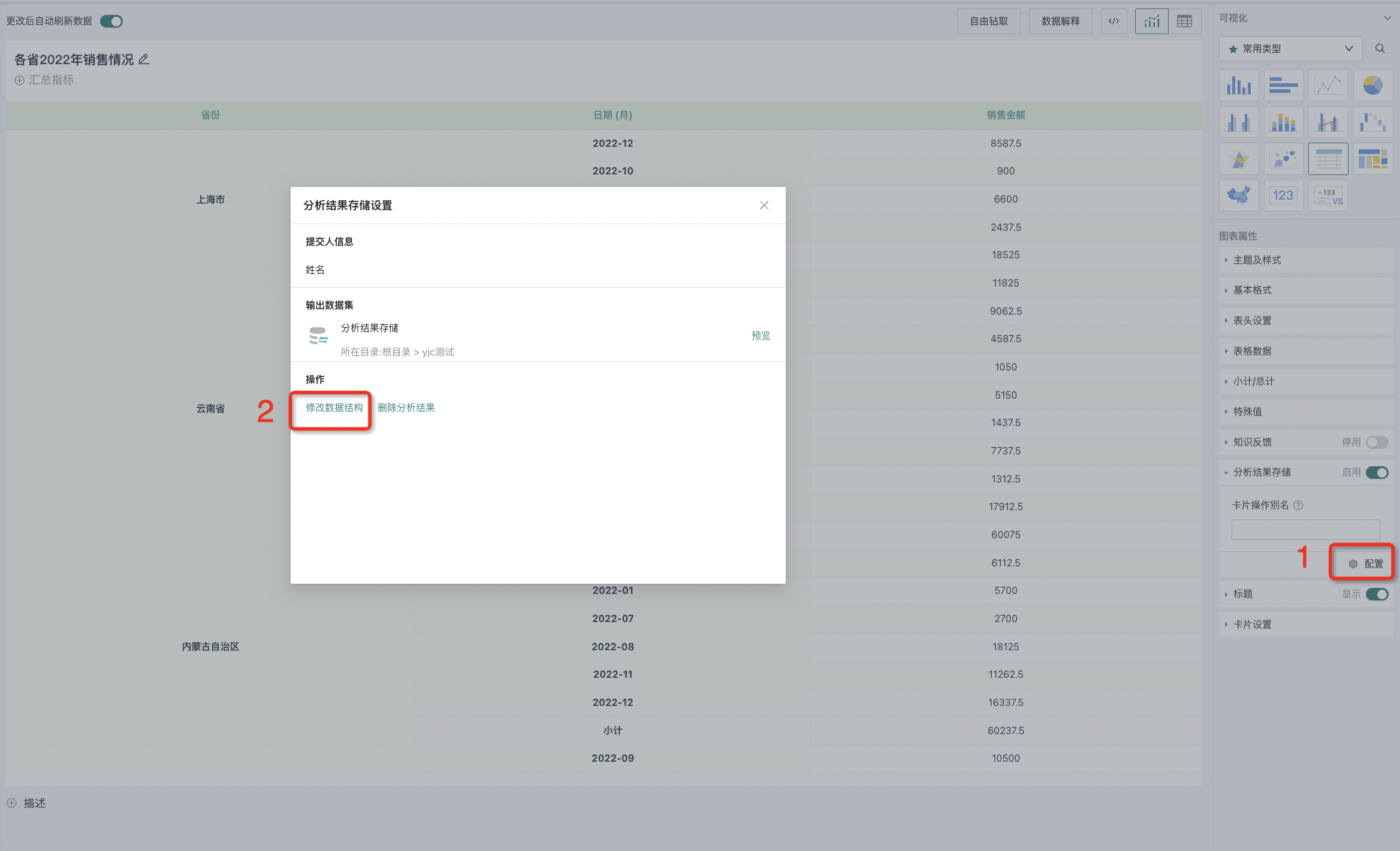Image resolution: width=1400 pixels, height=851 pixels.
Task: Click the 自由钻取 button
Action: 989,21
